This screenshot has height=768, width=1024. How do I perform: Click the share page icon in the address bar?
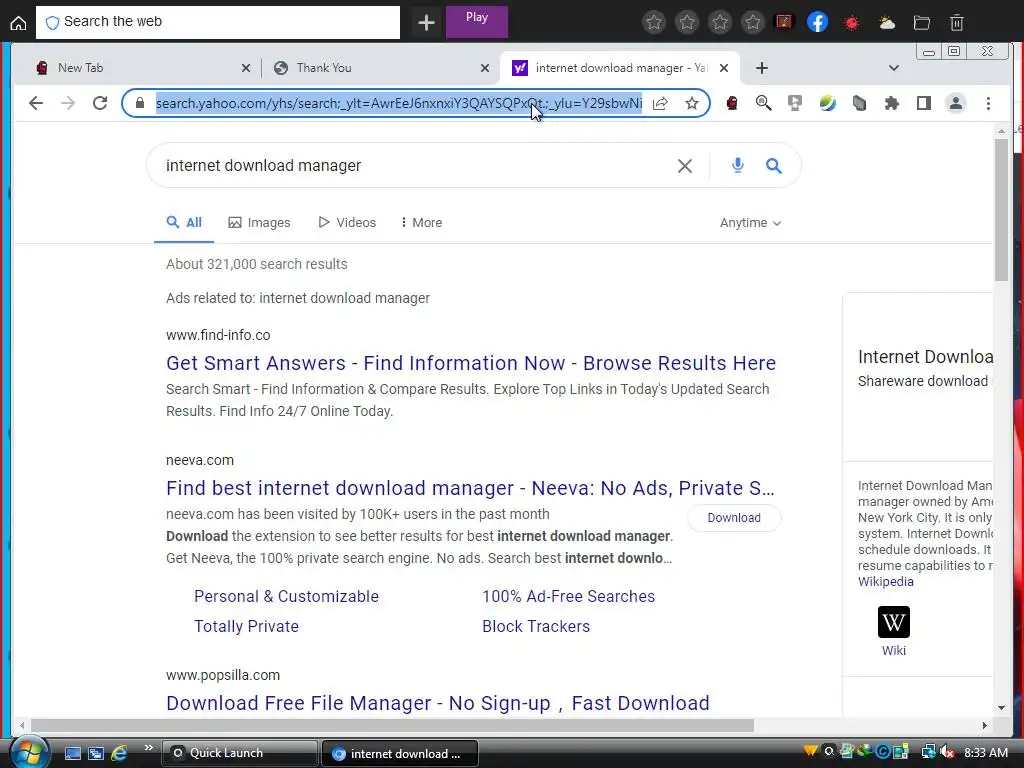coord(660,103)
